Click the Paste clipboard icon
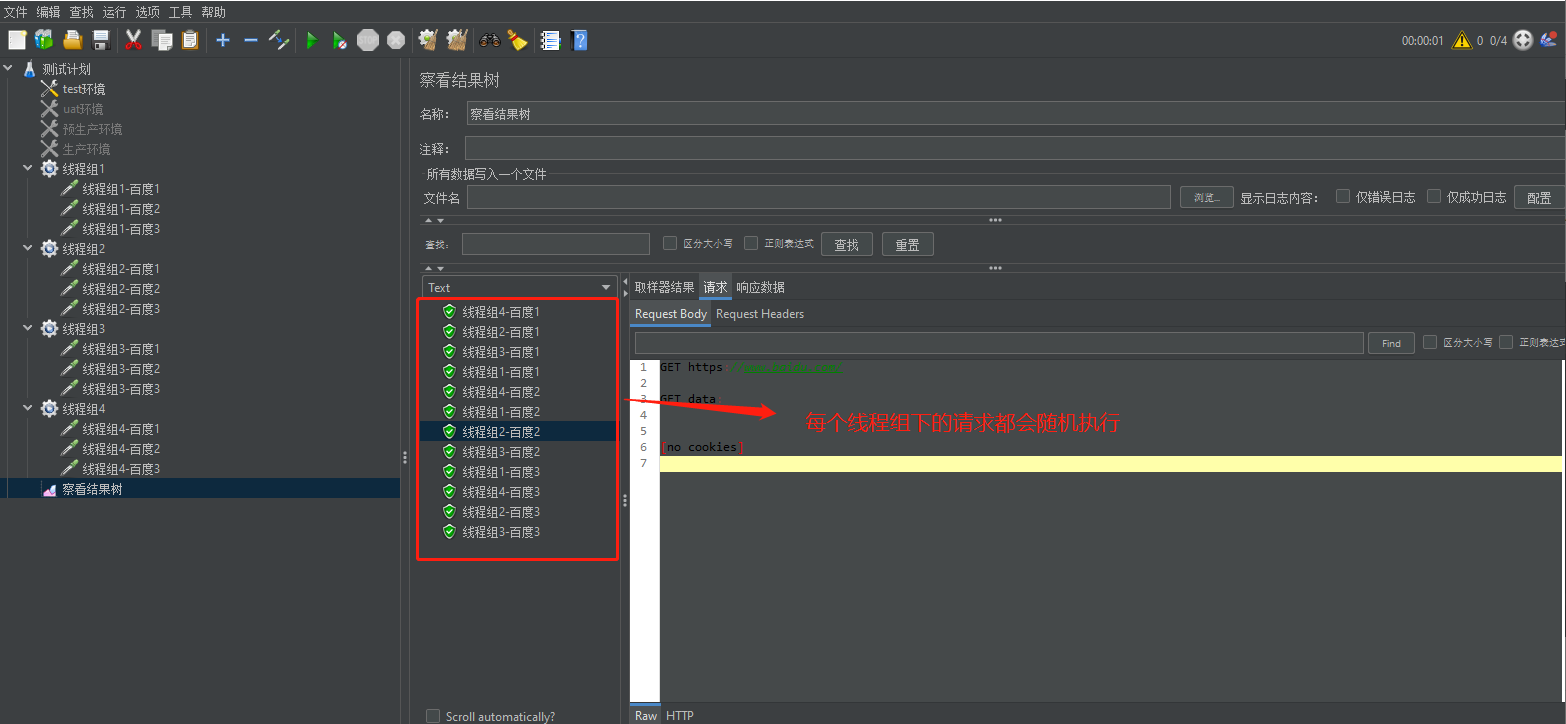The height and width of the screenshot is (724, 1566). [x=189, y=40]
